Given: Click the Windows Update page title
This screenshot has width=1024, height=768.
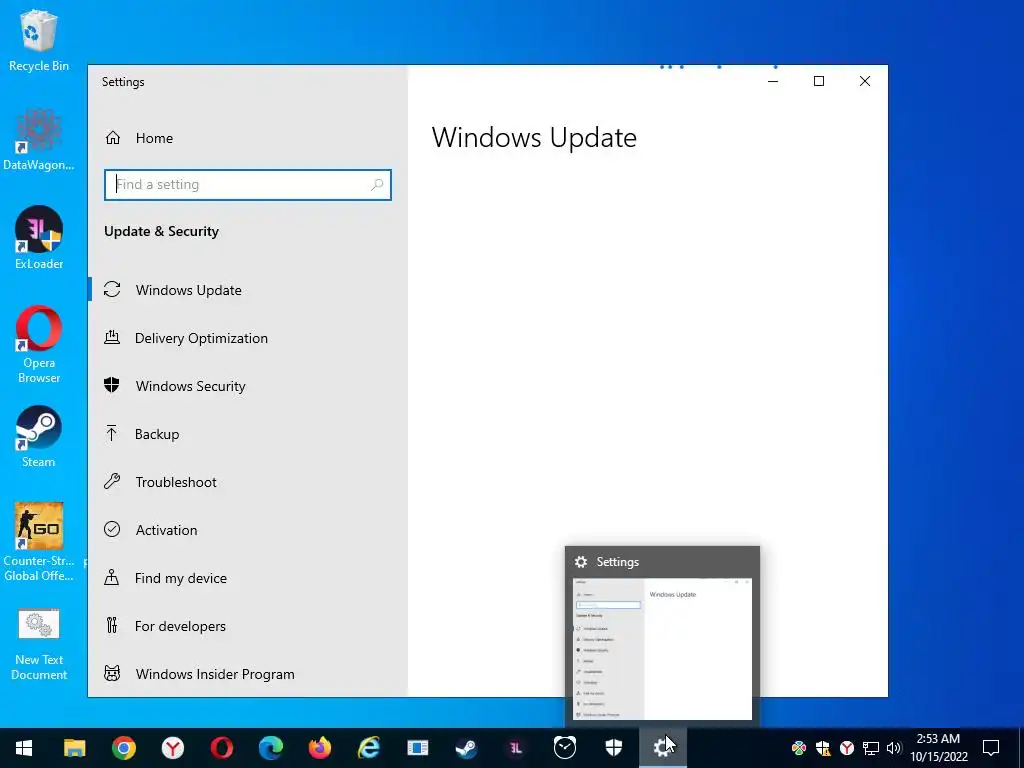Looking at the screenshot, I should click(x=534, y=138).
